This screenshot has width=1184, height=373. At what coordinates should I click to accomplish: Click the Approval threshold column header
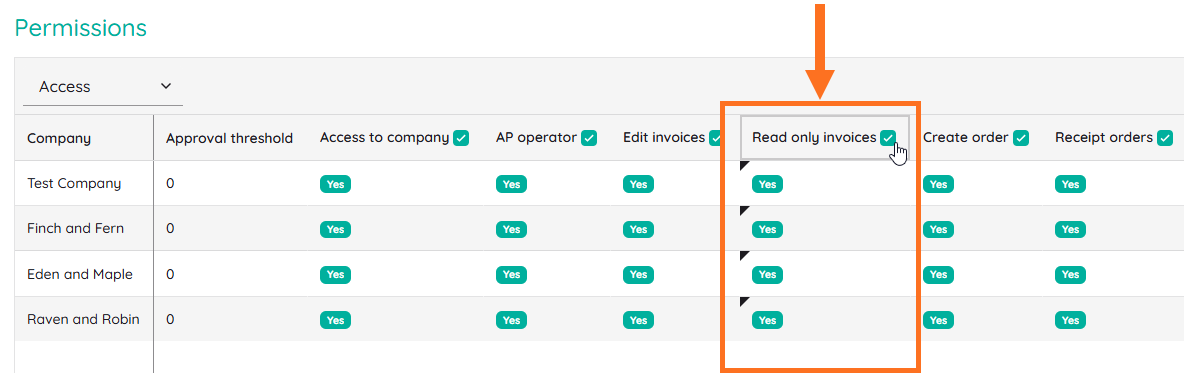coord(230,138)
